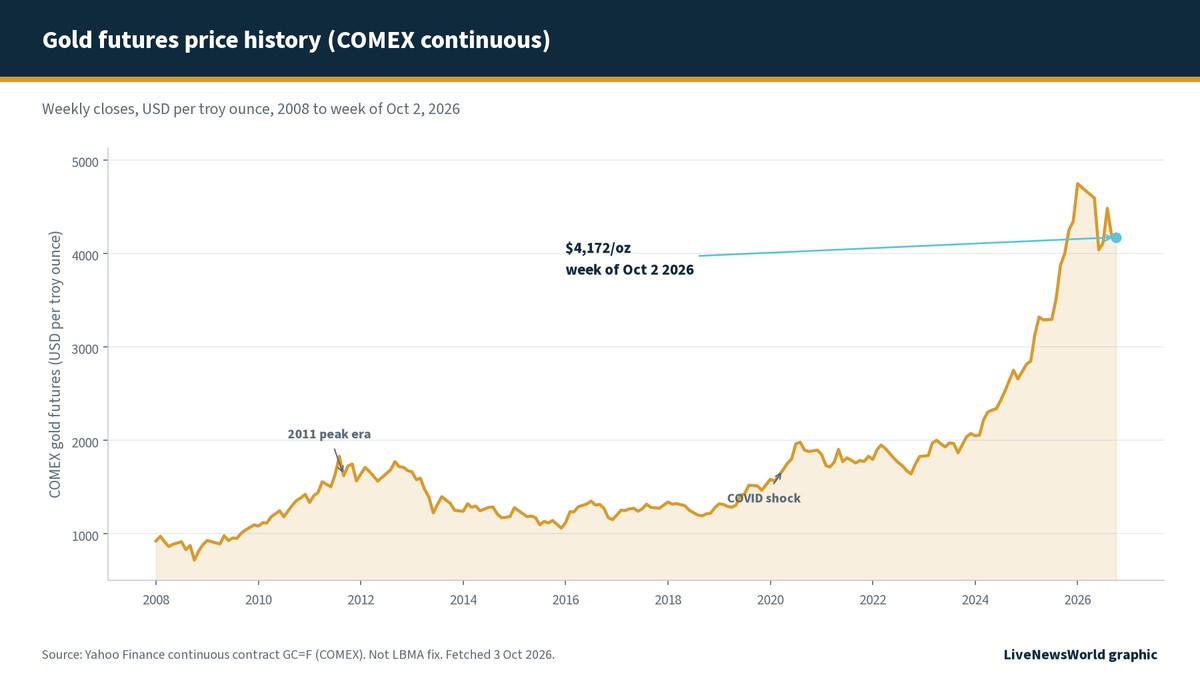
Task: Click the x-axis tick label '2010'
Action: (258, 600)
